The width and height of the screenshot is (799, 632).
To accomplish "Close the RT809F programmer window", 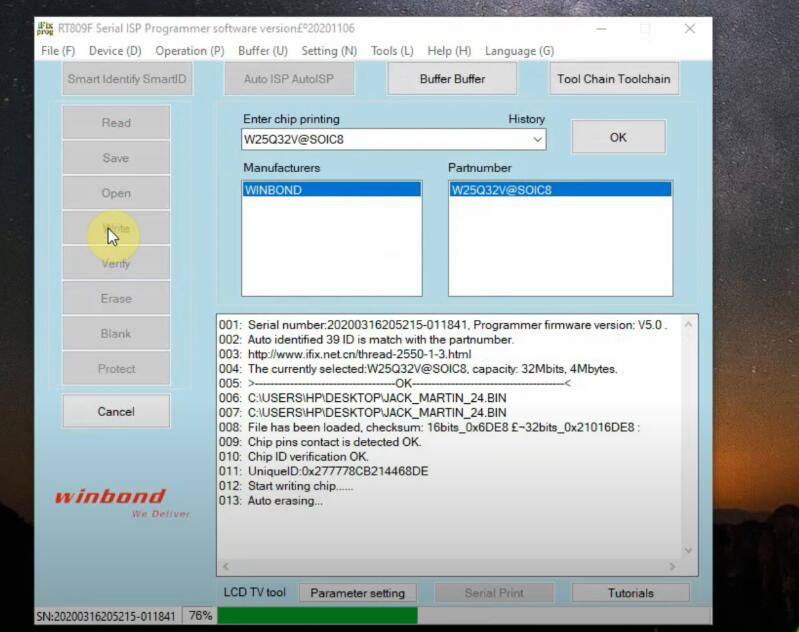I will (x=690, y=29).
